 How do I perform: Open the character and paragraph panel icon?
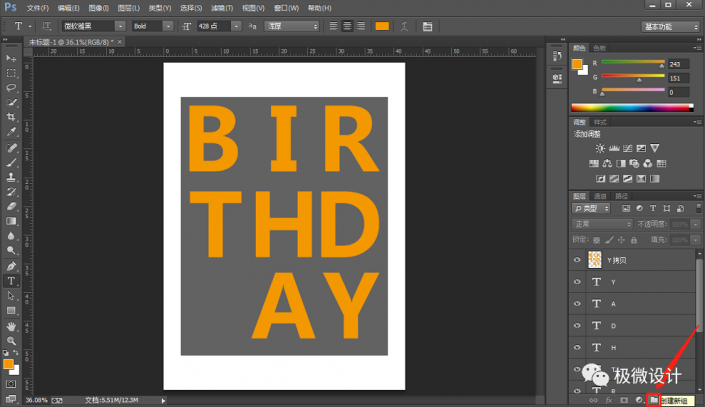(x=428, y=25)
